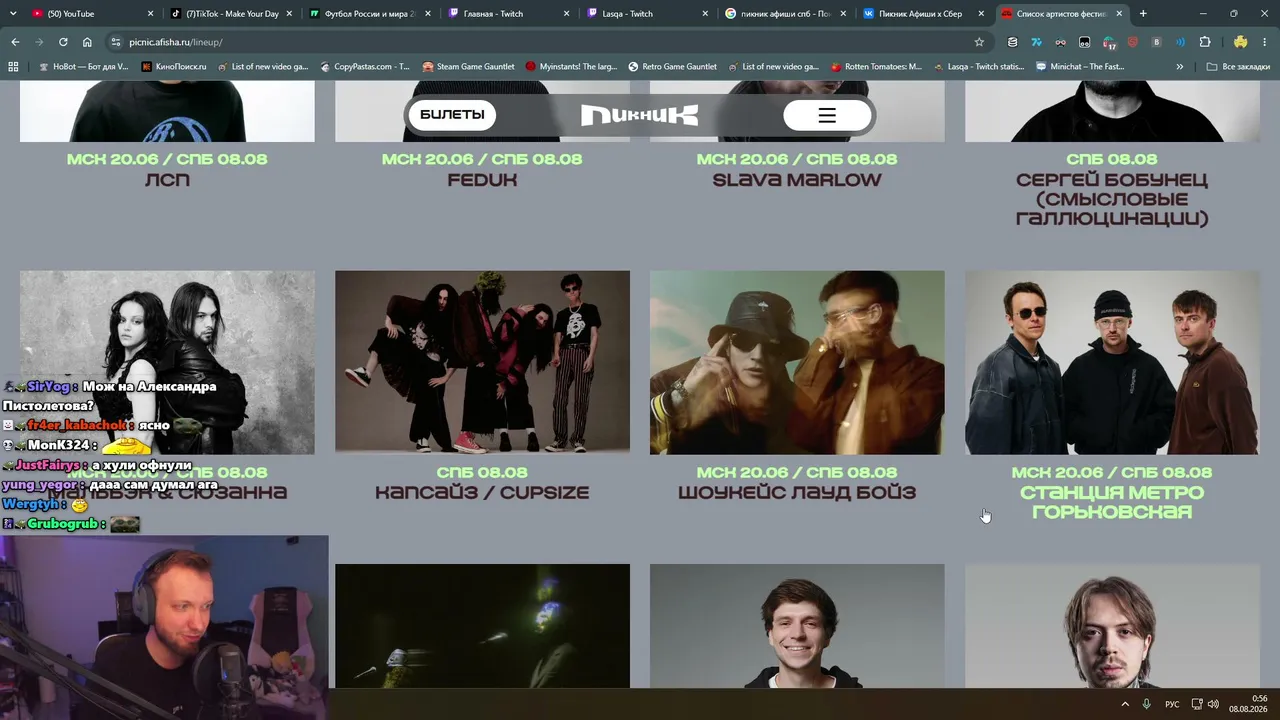This screenshot has height=720, width=1280.
Task: Open the 'Станция Метро Горьковская' band photo
Action: pyautogui.click(x=1112, y=362)
